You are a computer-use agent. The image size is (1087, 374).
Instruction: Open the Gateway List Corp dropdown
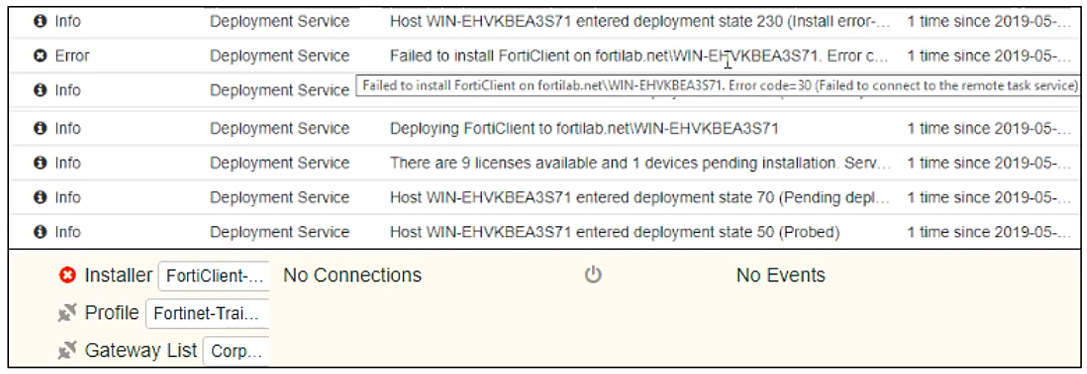[x=236, y=352]
